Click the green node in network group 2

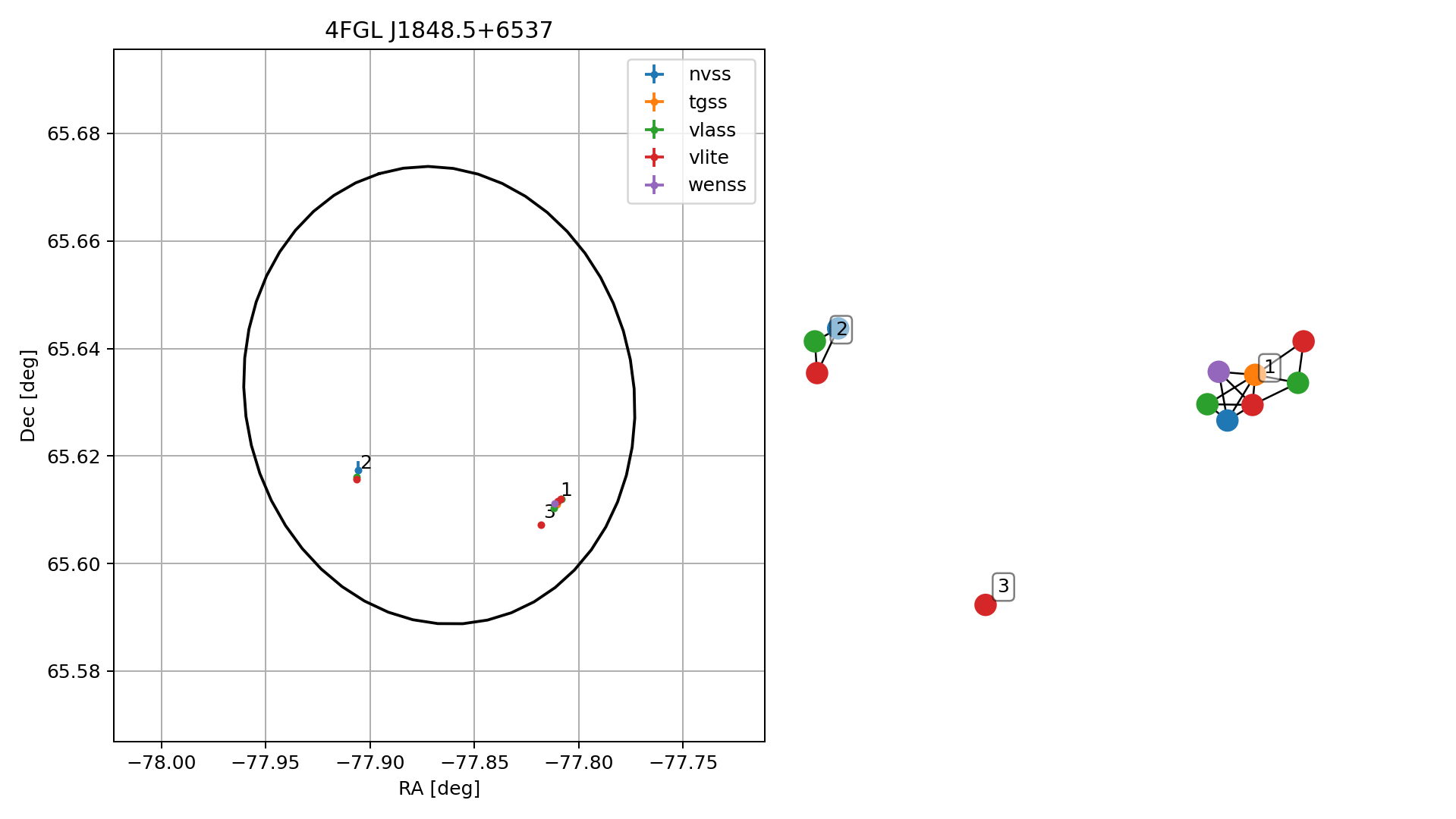(x=814, y=342)
